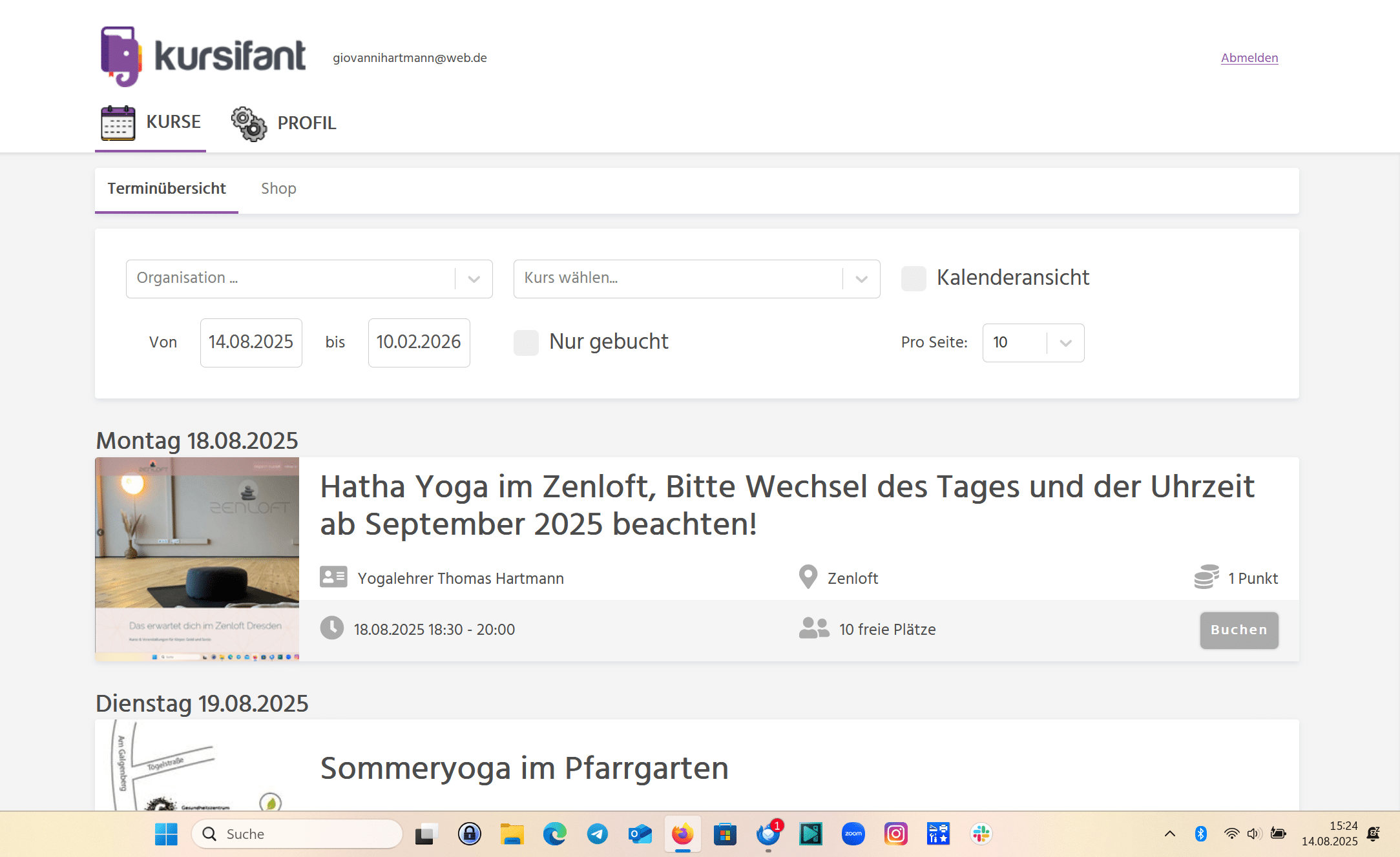The height and width of the screenshot is (857, 1400).
Task: Click the Zenloft location pin icon
Action: tap(808, 577)
